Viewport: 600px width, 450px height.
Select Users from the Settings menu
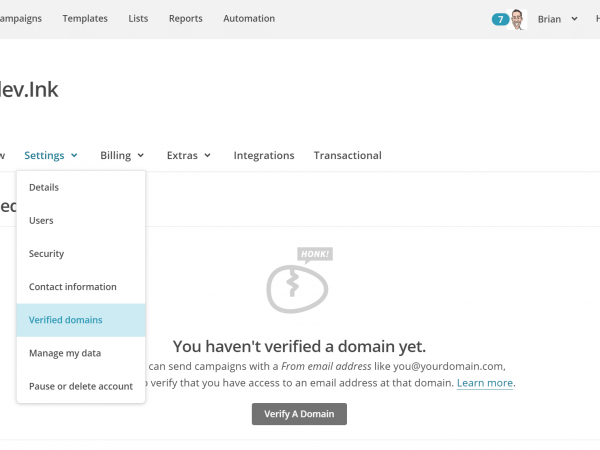point(41,220)
